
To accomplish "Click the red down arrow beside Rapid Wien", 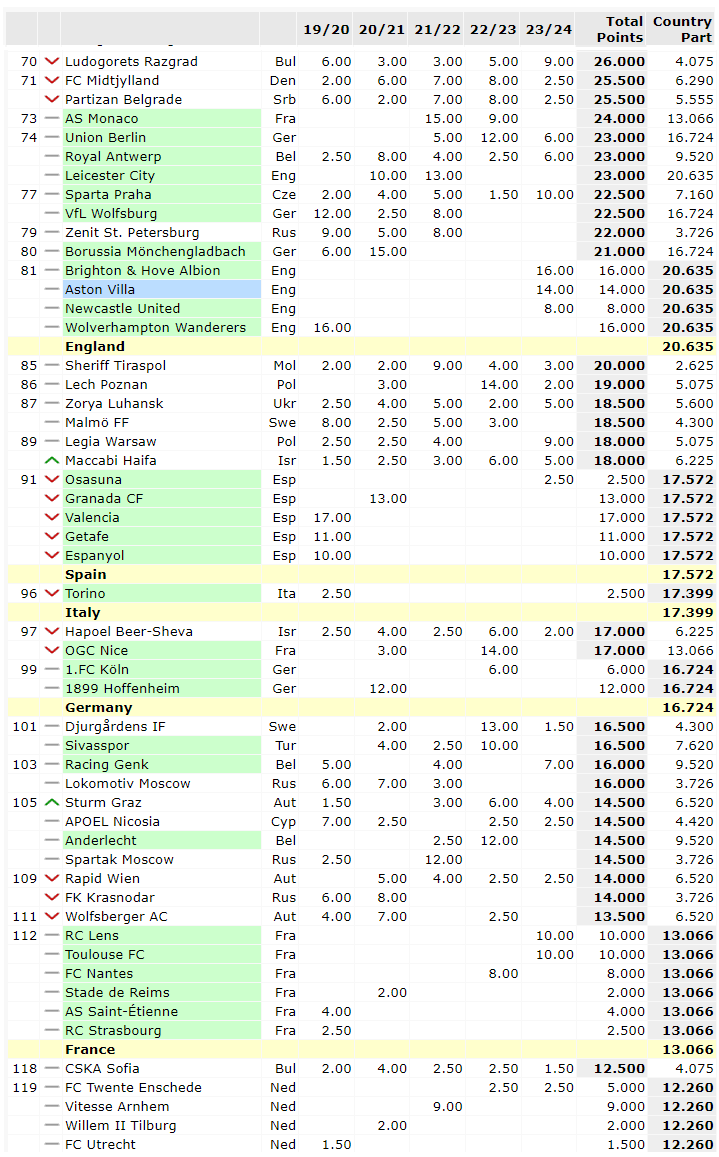I will (52, 878).
